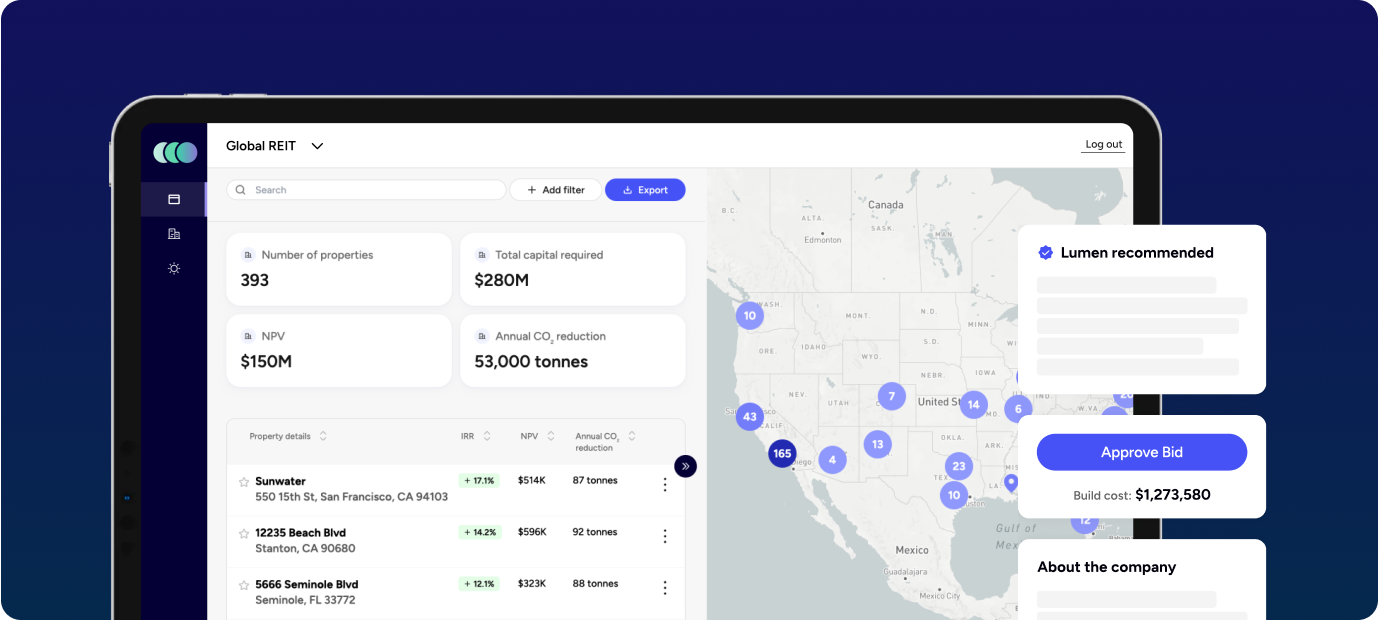Click the 12235 Beach Blvd property name
Screen dimensions: 1378x620
(300, 533)
